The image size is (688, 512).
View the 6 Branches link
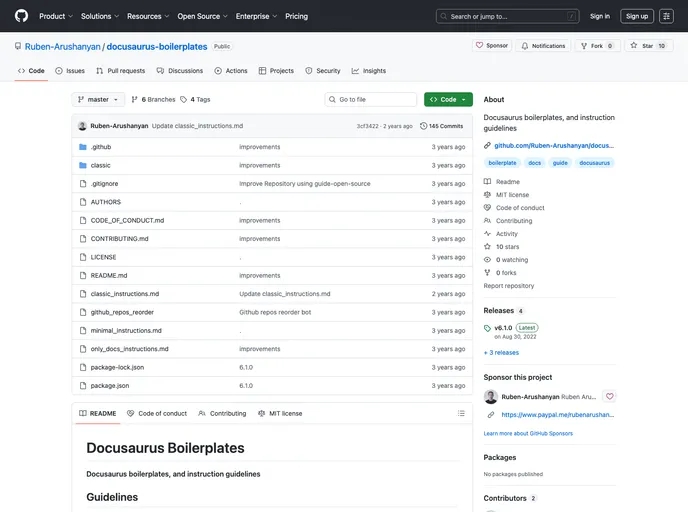(153, 100)
